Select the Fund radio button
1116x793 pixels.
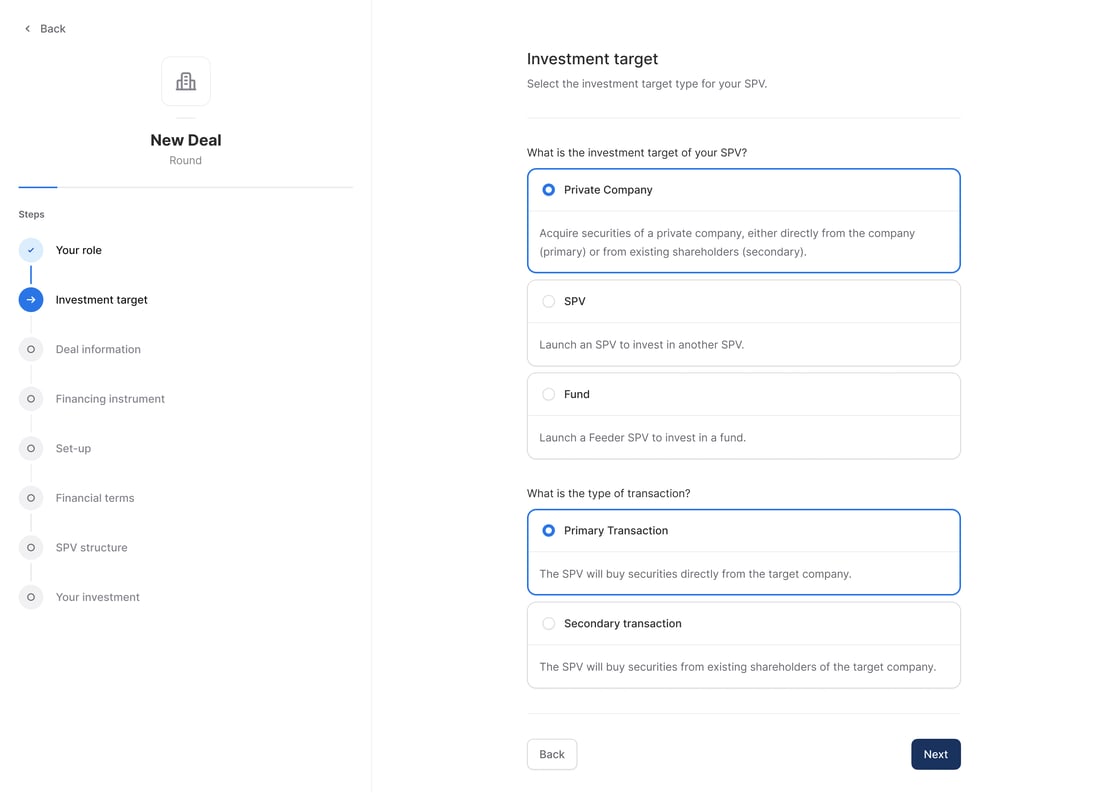tap(549, 394)
